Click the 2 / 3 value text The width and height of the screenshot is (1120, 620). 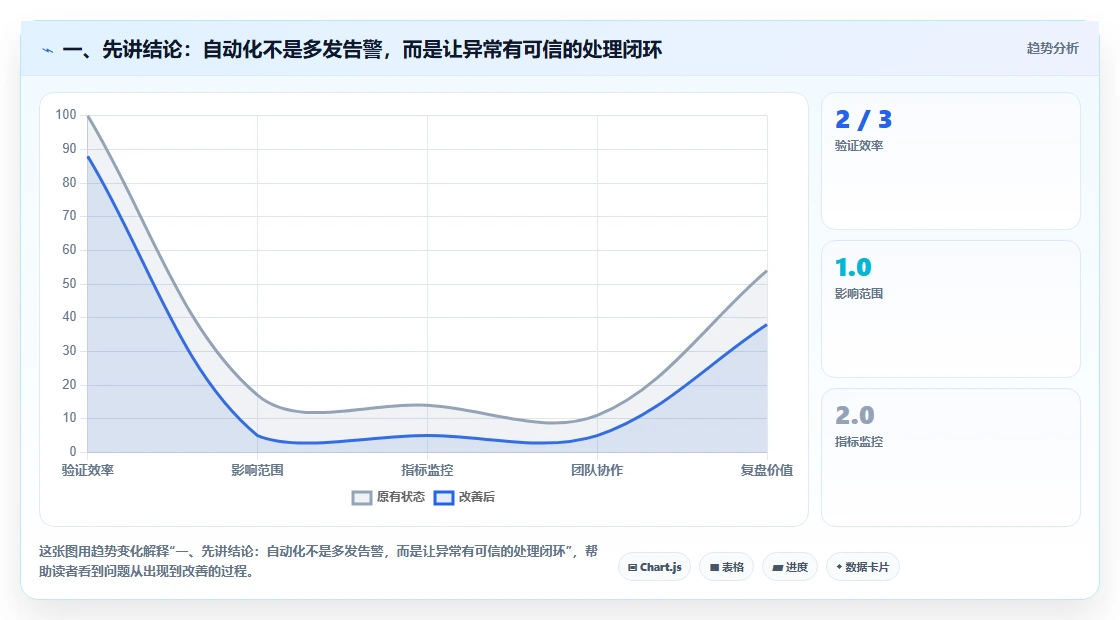pyautogui.click(x=864, y=119)
